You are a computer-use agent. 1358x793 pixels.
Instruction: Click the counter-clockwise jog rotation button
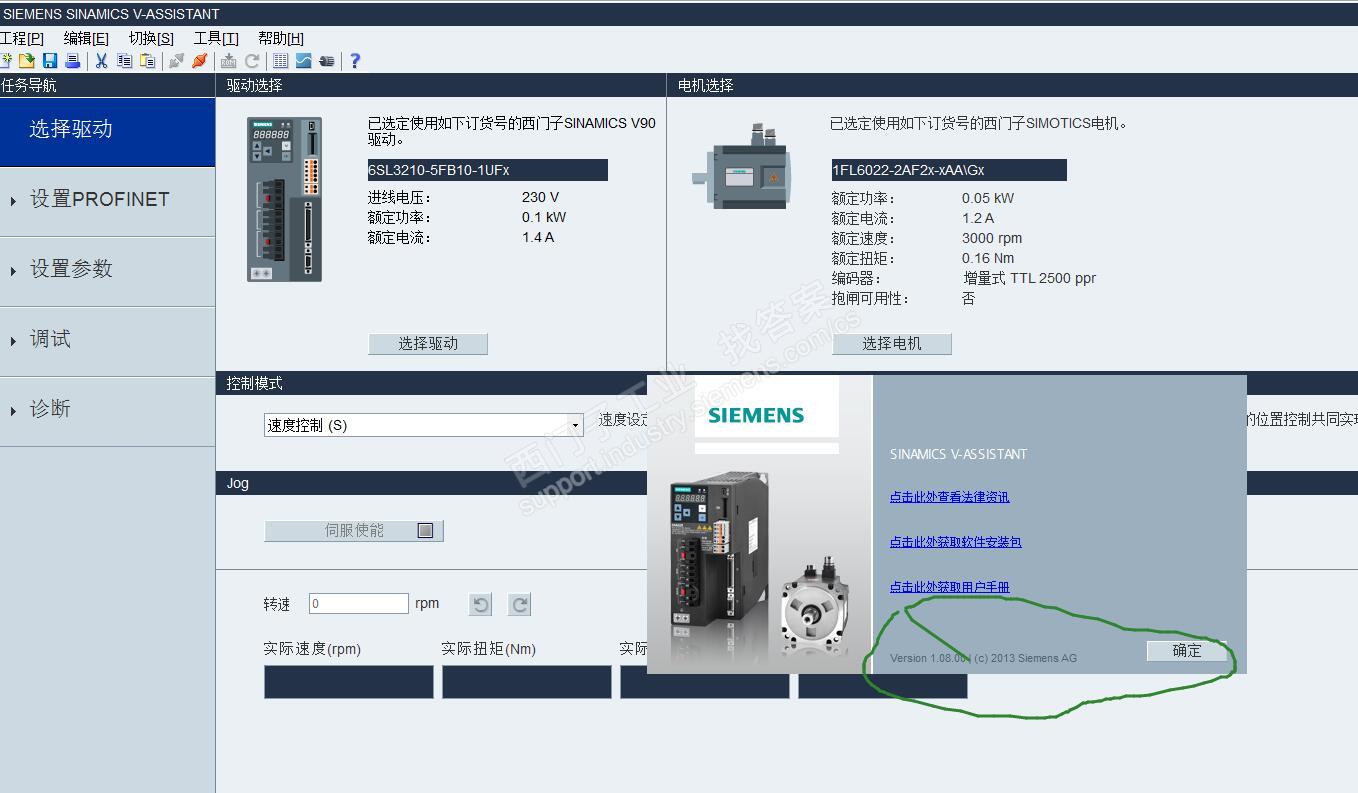click(481, 604)
